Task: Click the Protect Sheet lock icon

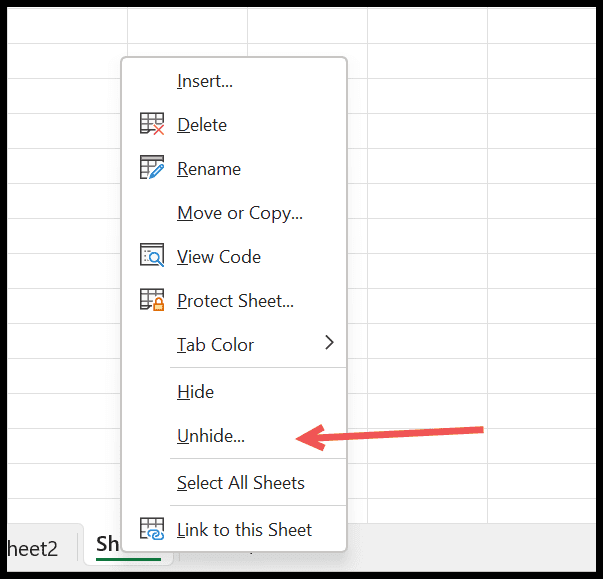Action: pyautogui.click(x=152, y=299)
